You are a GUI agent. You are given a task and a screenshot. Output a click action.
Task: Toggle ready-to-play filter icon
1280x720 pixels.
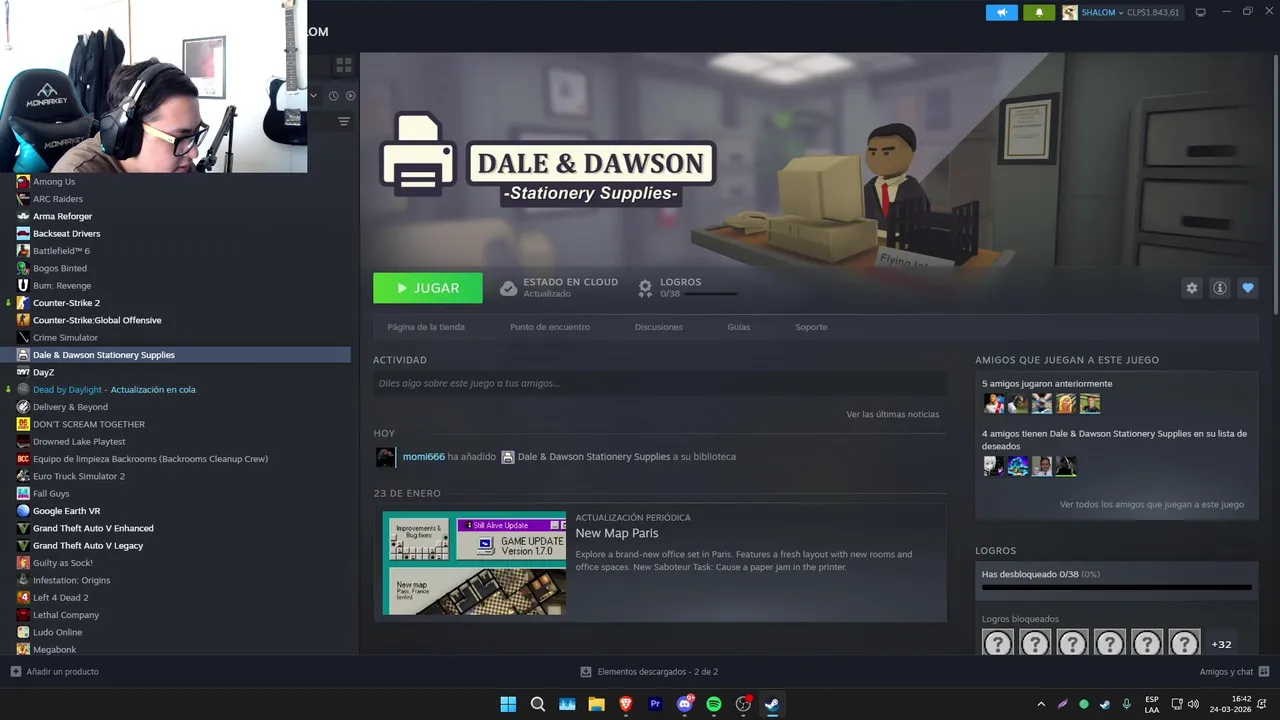tap(350, 96)
